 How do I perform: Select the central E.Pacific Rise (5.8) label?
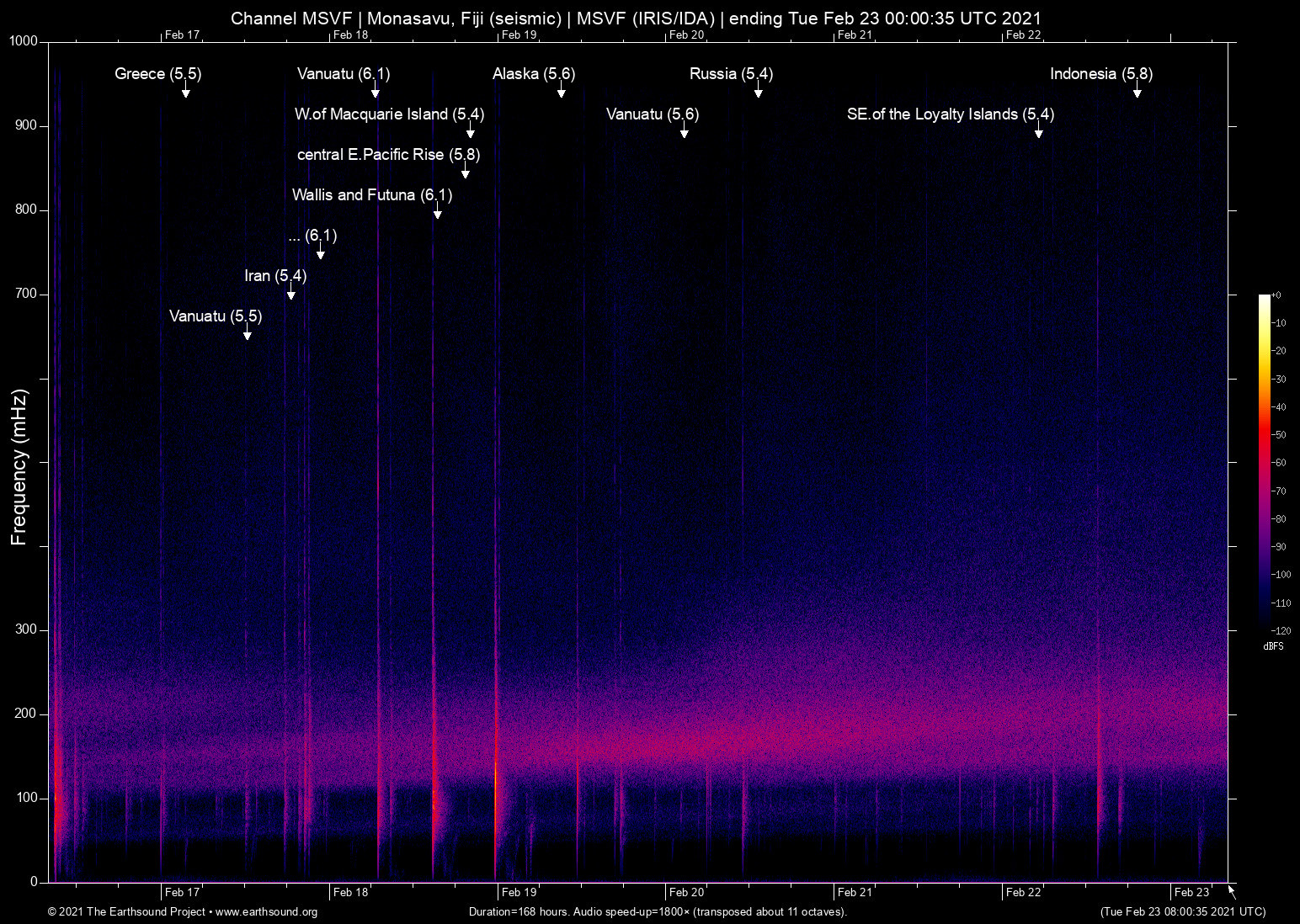point(388,155)
